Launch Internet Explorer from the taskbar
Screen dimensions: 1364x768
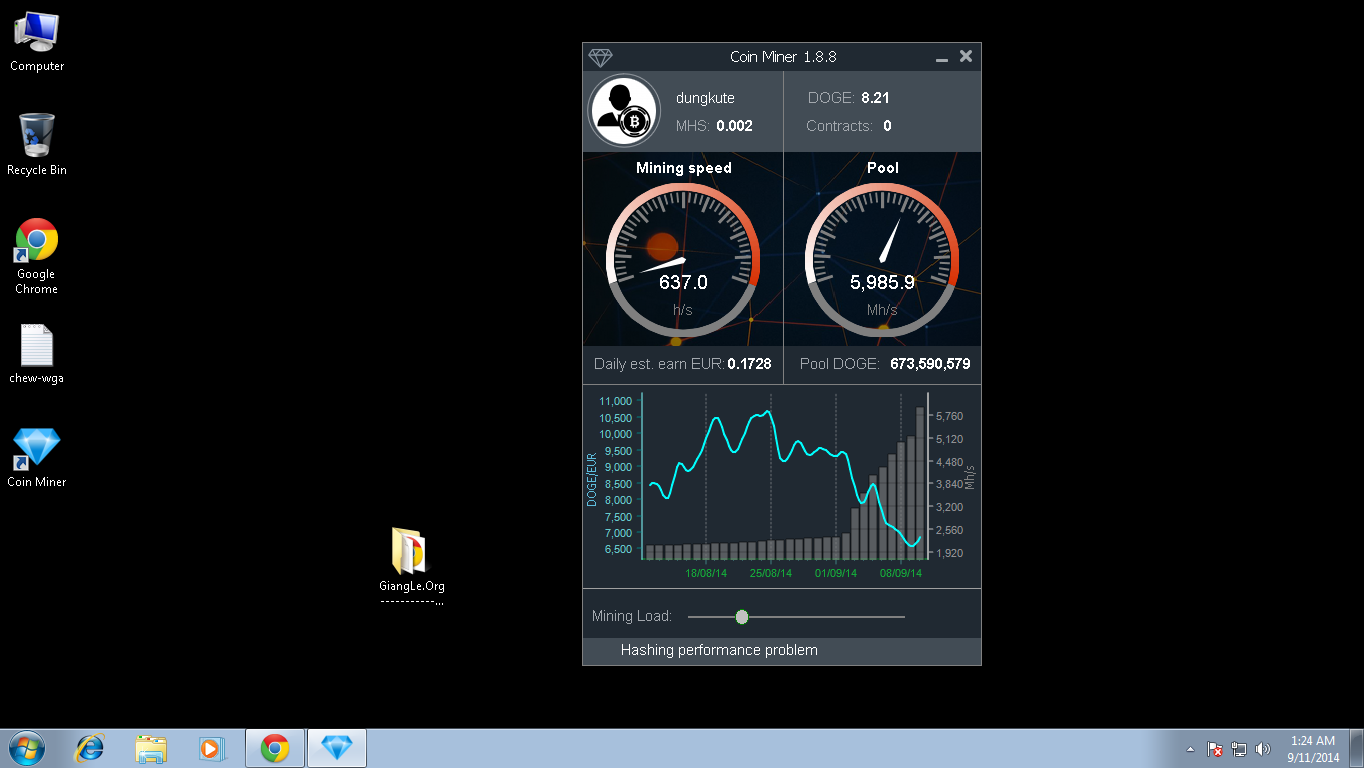[x=91, y=748]
